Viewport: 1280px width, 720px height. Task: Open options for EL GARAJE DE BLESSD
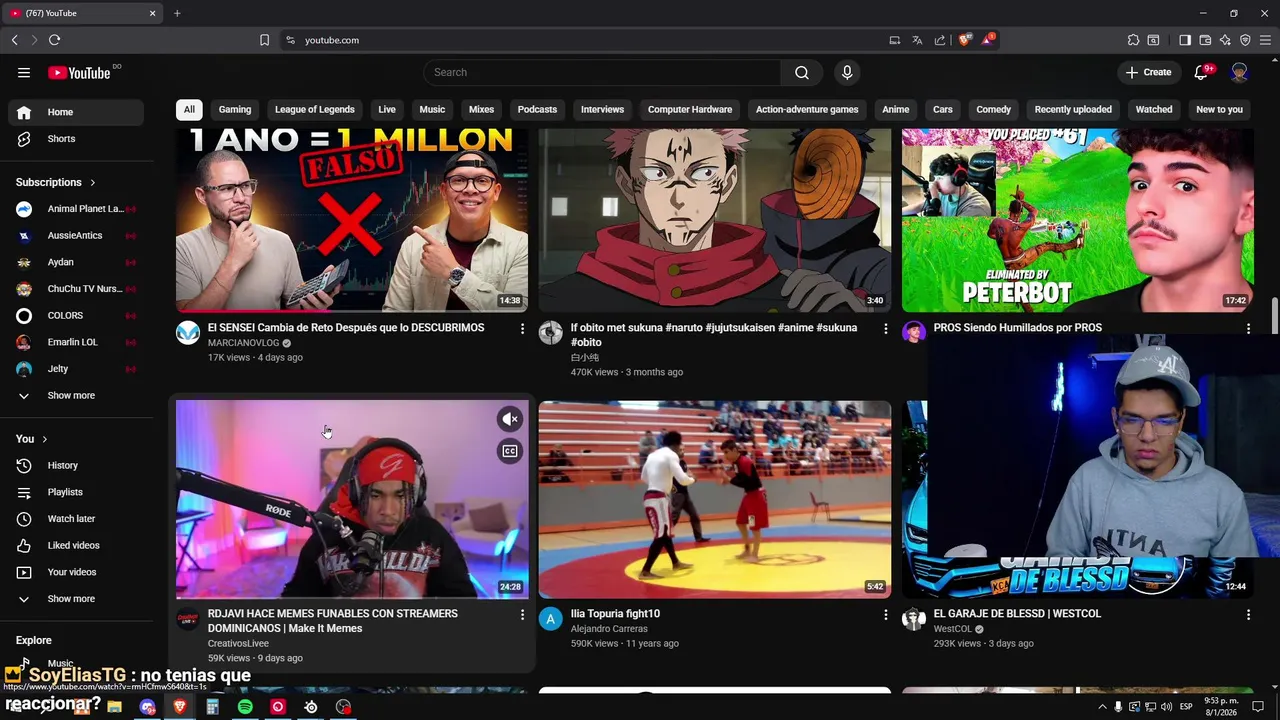pyautogui.click(x=1248, y=614)
